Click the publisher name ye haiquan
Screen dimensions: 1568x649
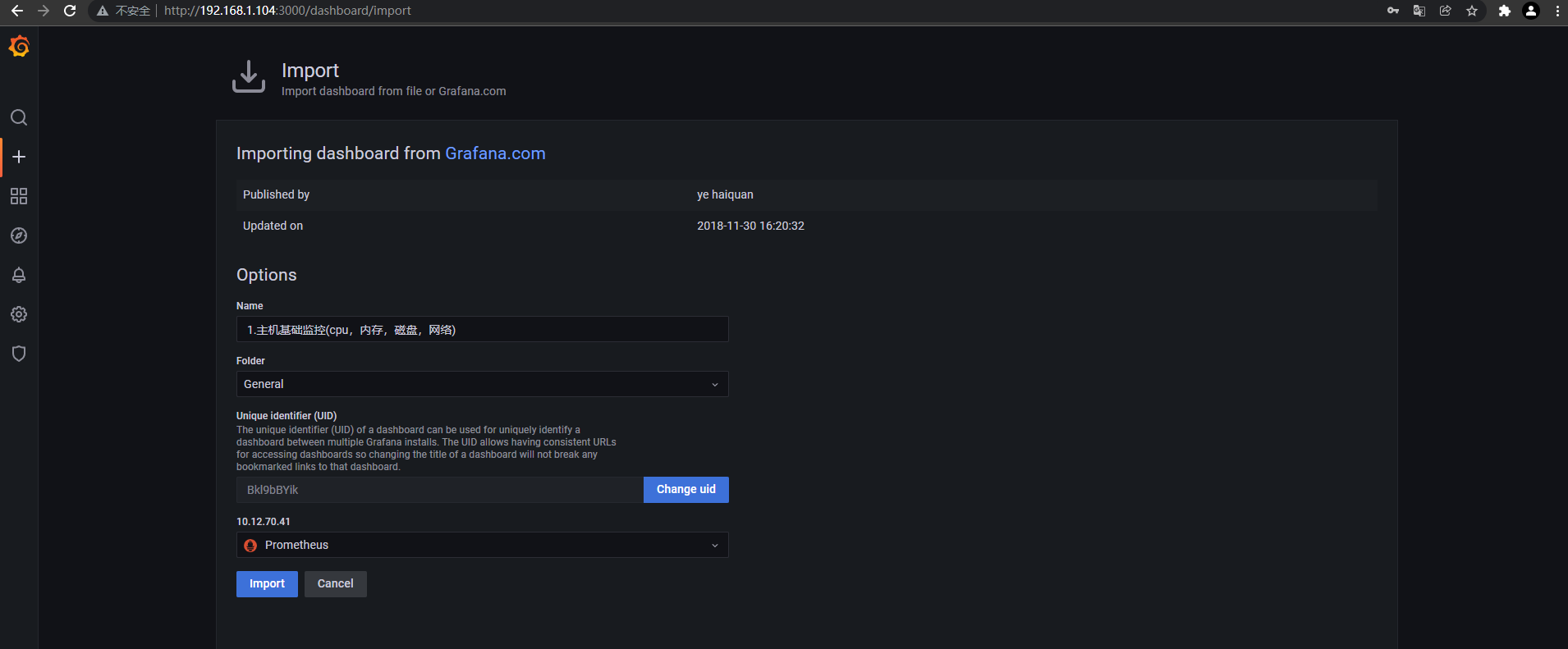[x=725, y=194]
